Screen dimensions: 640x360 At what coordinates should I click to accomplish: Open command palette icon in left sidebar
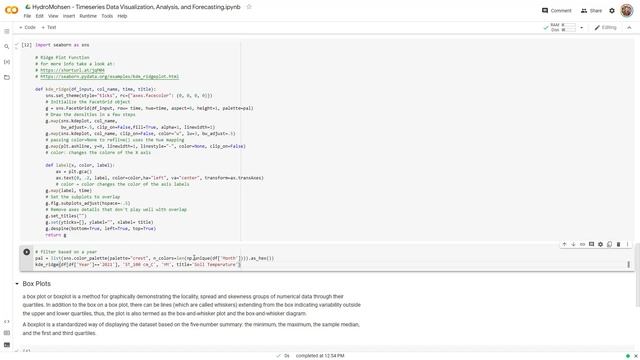[x=7, y=333]
